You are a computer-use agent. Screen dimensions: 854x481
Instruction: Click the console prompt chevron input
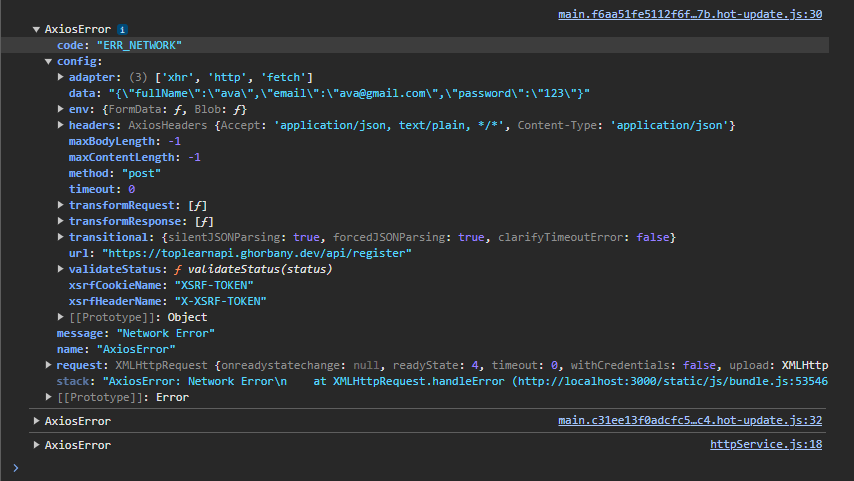point(16,468)
